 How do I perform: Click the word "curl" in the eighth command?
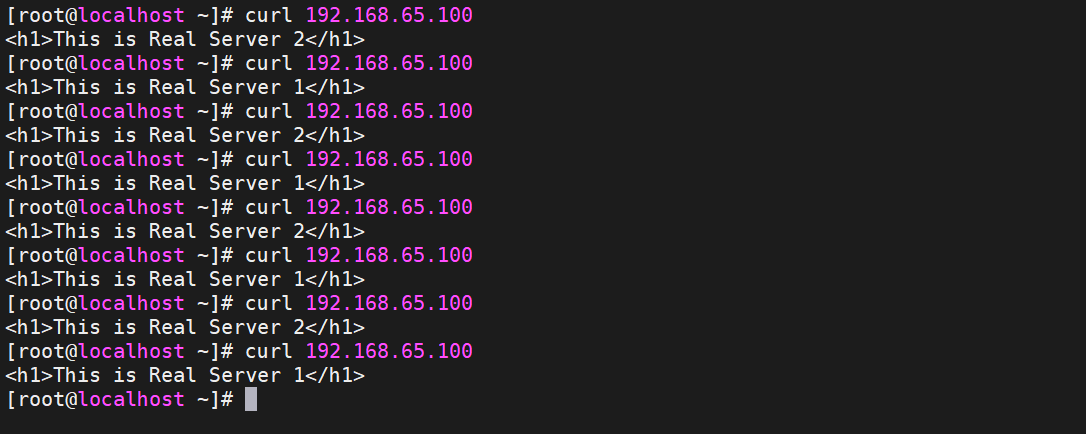click(x=269, y=351)
